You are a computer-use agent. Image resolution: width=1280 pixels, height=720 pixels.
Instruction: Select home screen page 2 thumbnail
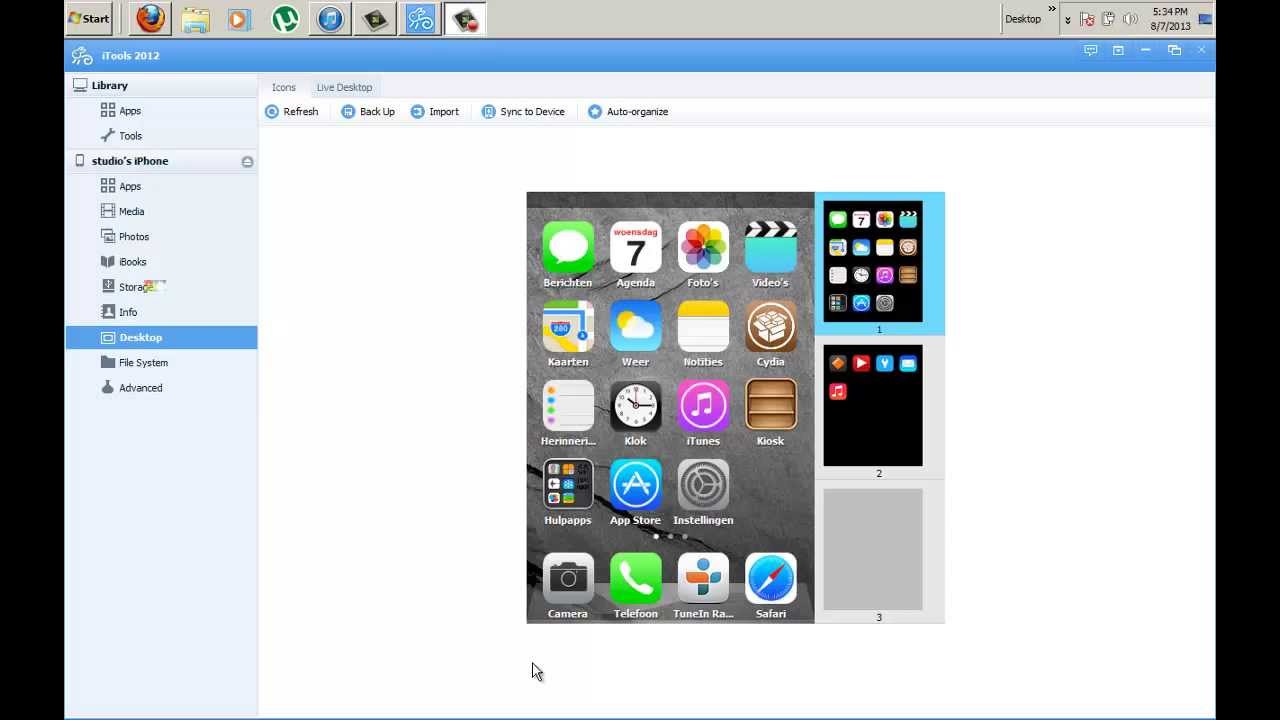click(873, 405)
